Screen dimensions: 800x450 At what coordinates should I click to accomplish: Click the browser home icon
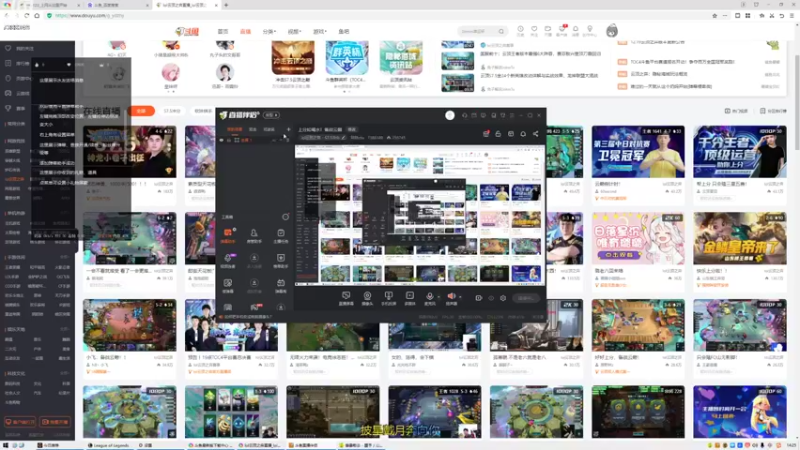37,16
